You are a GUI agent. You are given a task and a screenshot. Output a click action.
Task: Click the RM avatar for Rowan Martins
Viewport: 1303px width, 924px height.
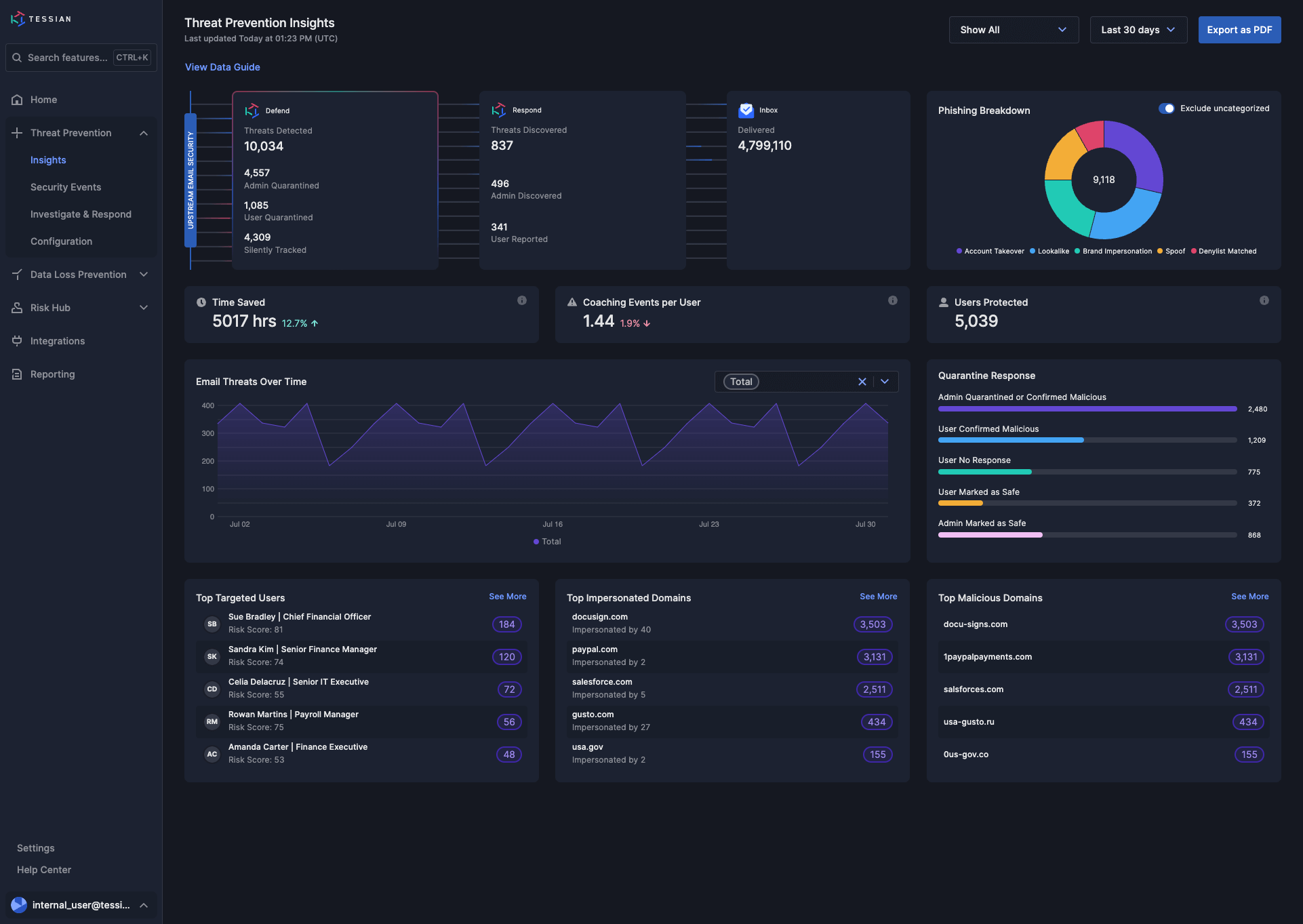(x=212, y=721)
